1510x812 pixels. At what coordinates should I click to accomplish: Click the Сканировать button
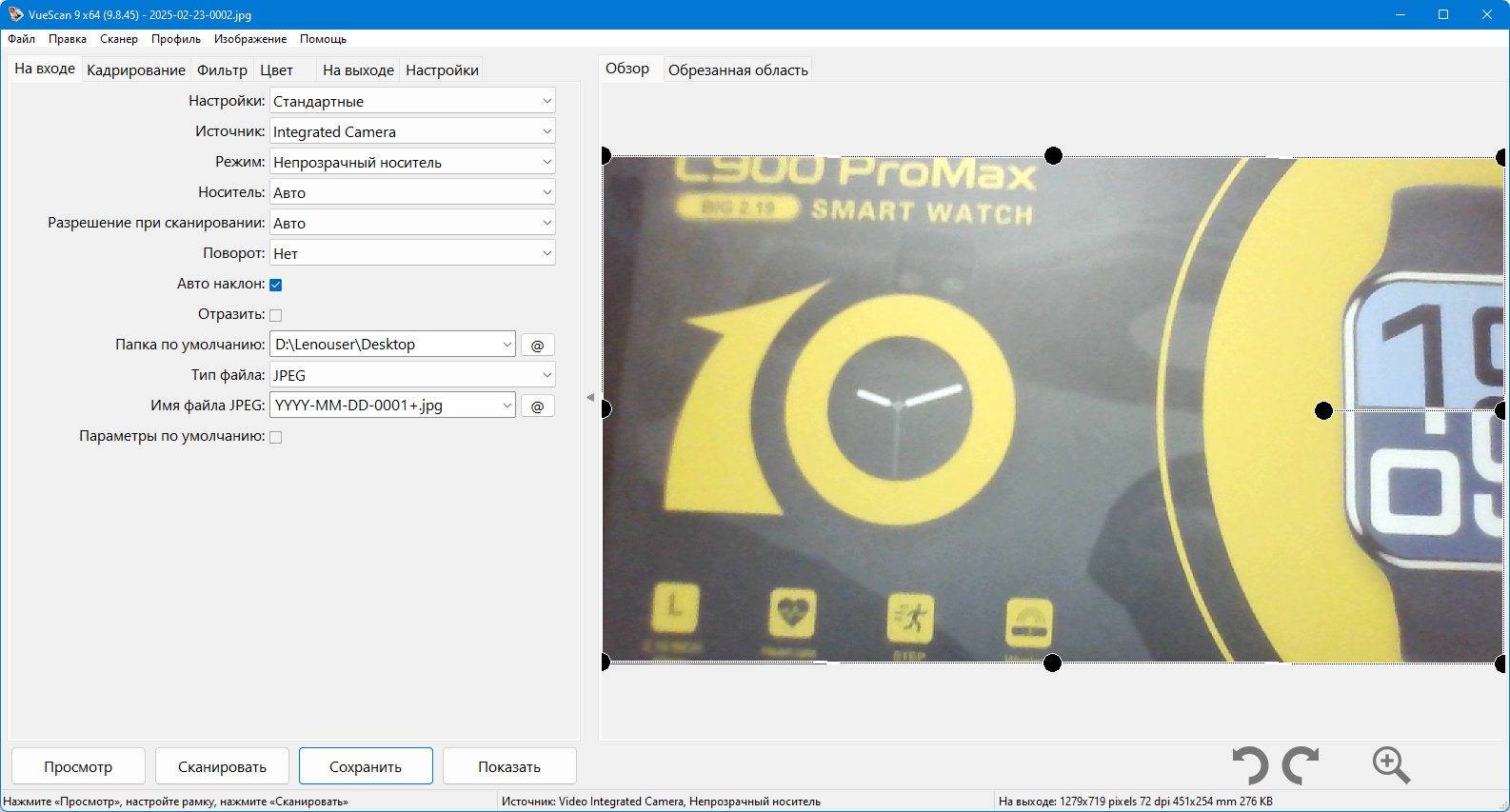tap(222, 766)
